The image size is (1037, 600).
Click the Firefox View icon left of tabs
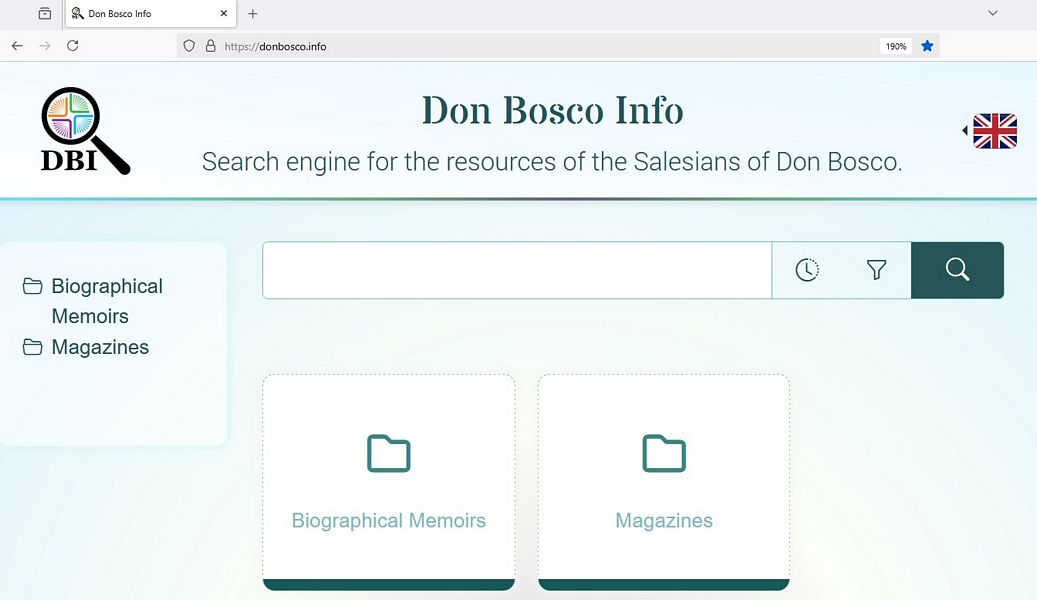click(x=44, y=13)
